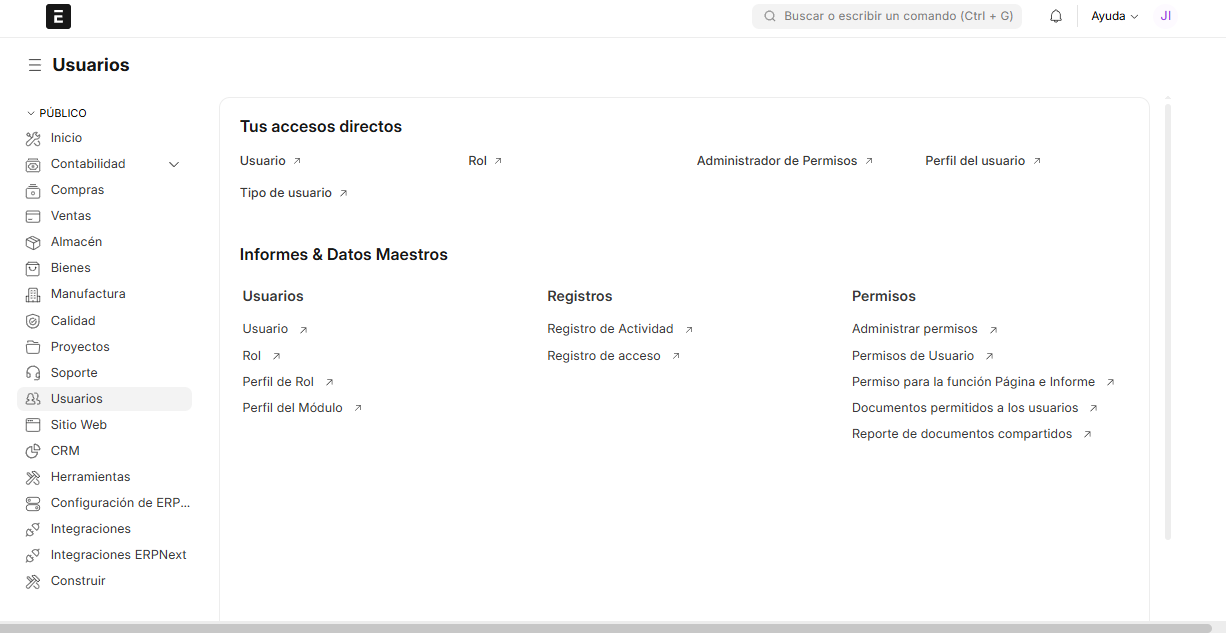Click the Manufactura building icon
The width and height of the screenshot is (1226, 633).
[x=33, y=294]
